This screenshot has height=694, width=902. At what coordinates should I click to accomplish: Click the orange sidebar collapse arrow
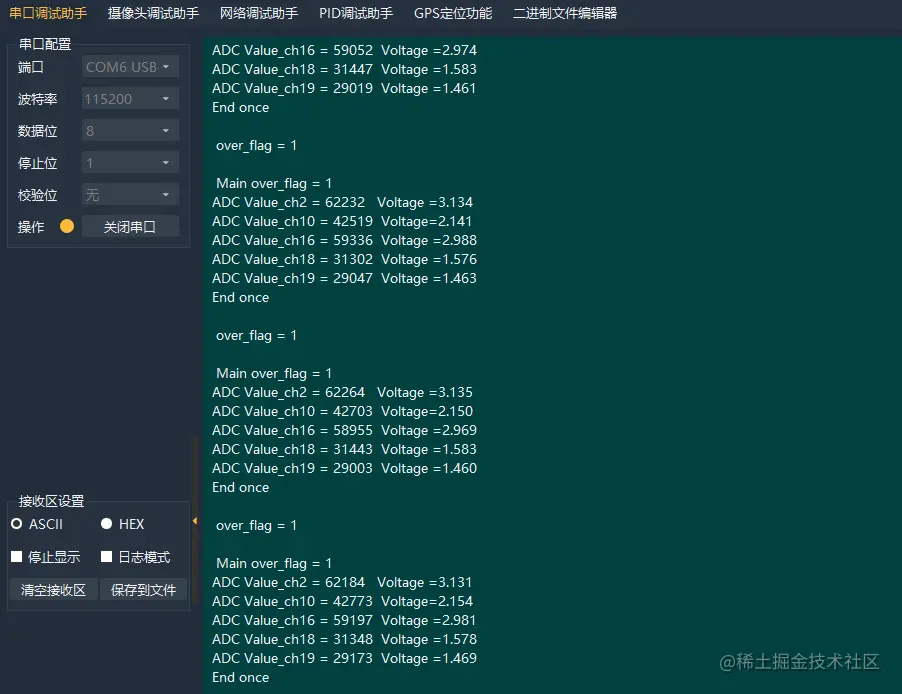click(x=195, y=521)
